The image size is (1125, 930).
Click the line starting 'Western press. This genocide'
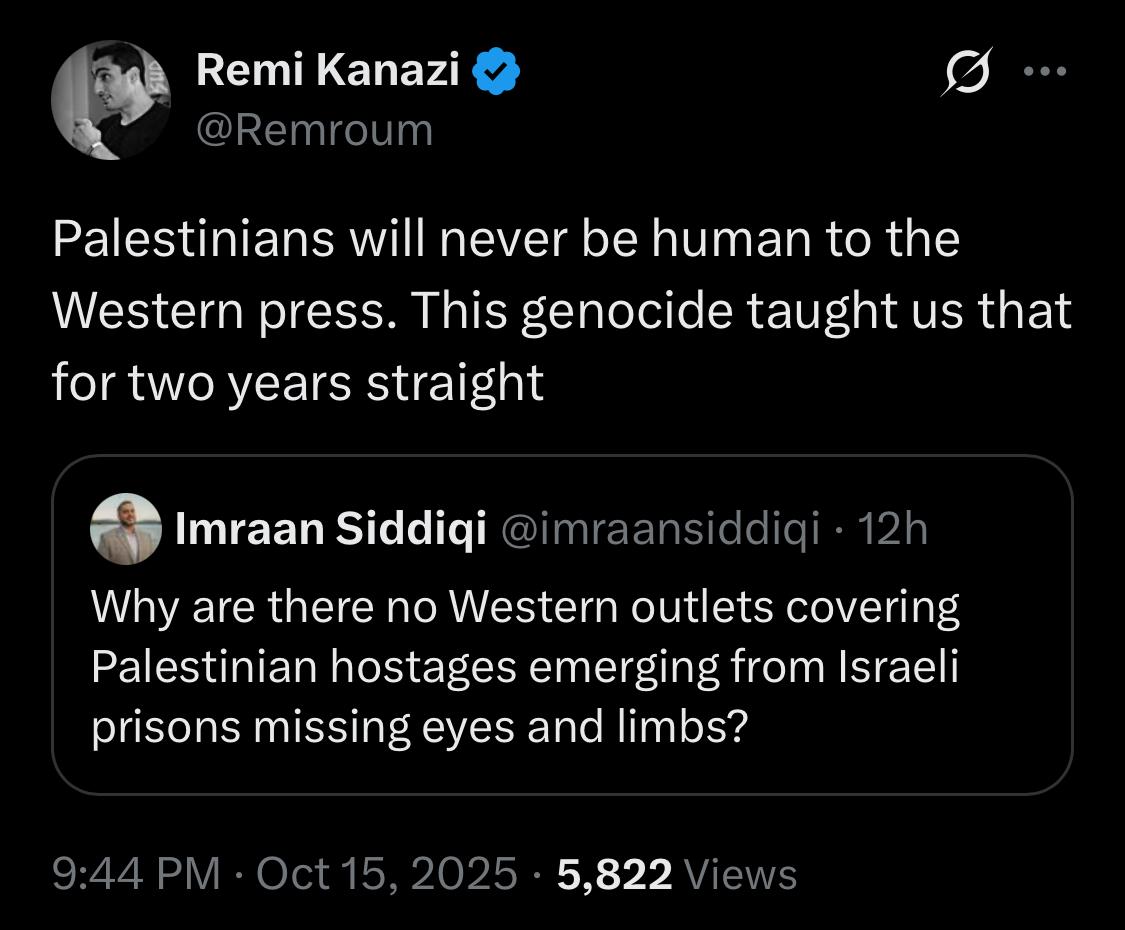[x=561, y=312]
